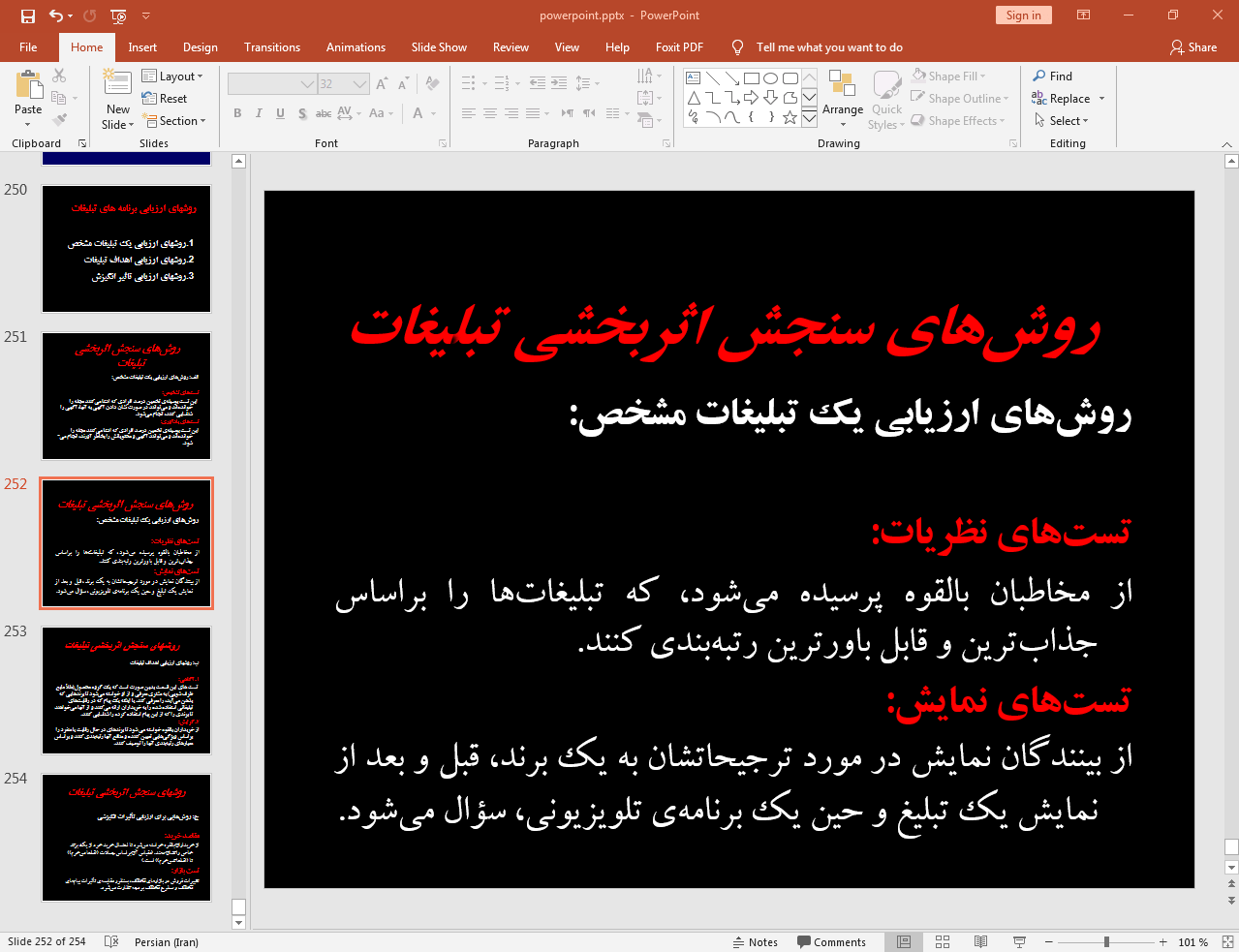1239x952 pixels.
Task: Click Increase Font Size icon
Action: (382, 84)
